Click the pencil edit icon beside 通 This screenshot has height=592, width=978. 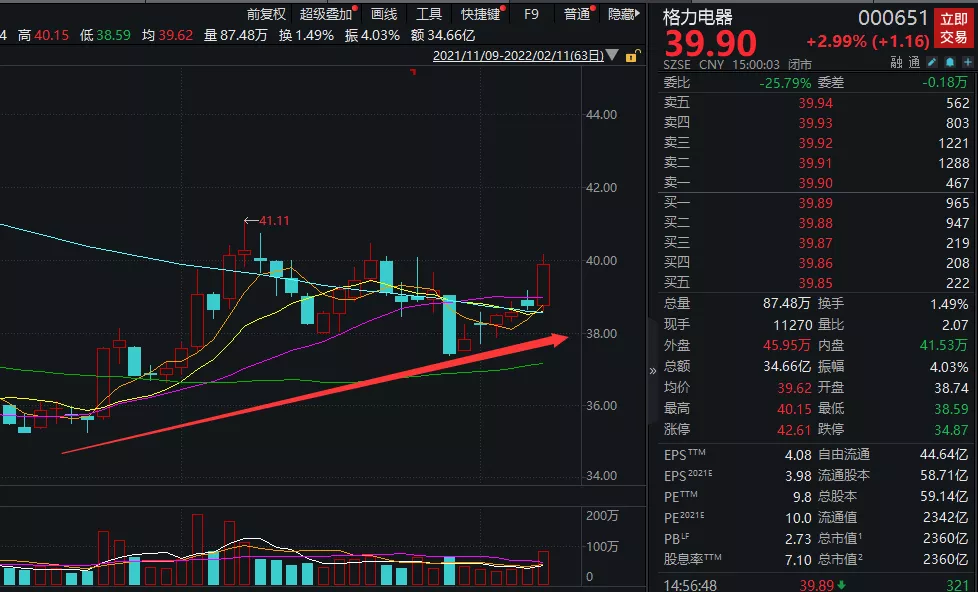(932, 62)
